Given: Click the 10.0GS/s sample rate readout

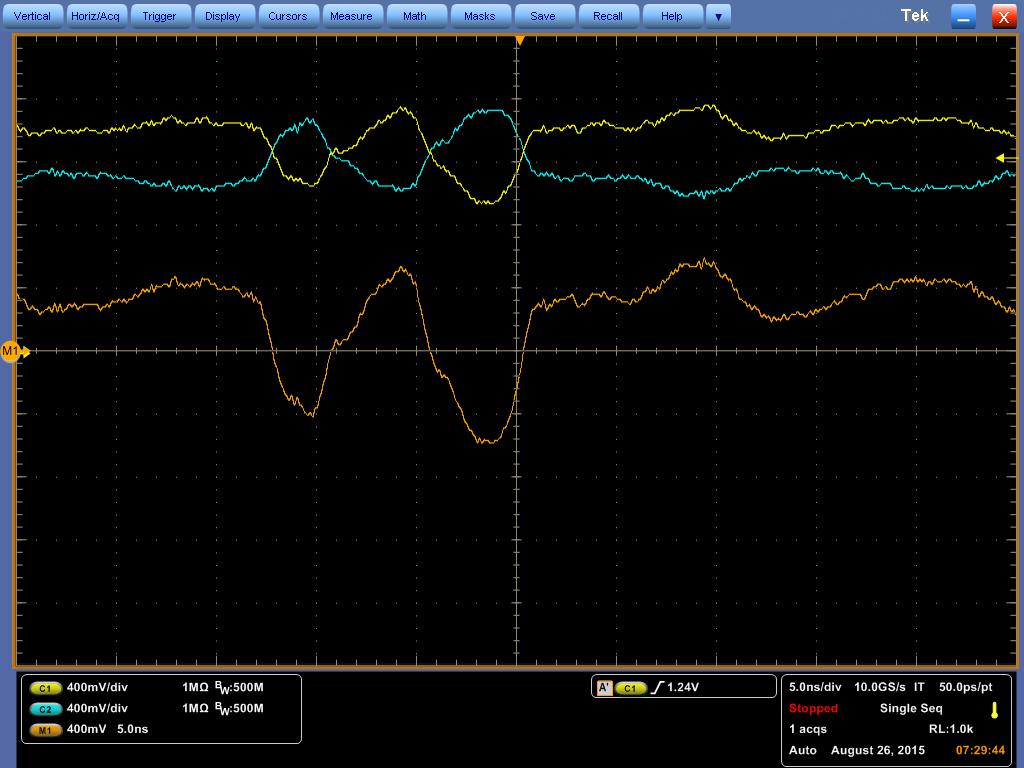Looking at the screenshot, I should [880, 687].
